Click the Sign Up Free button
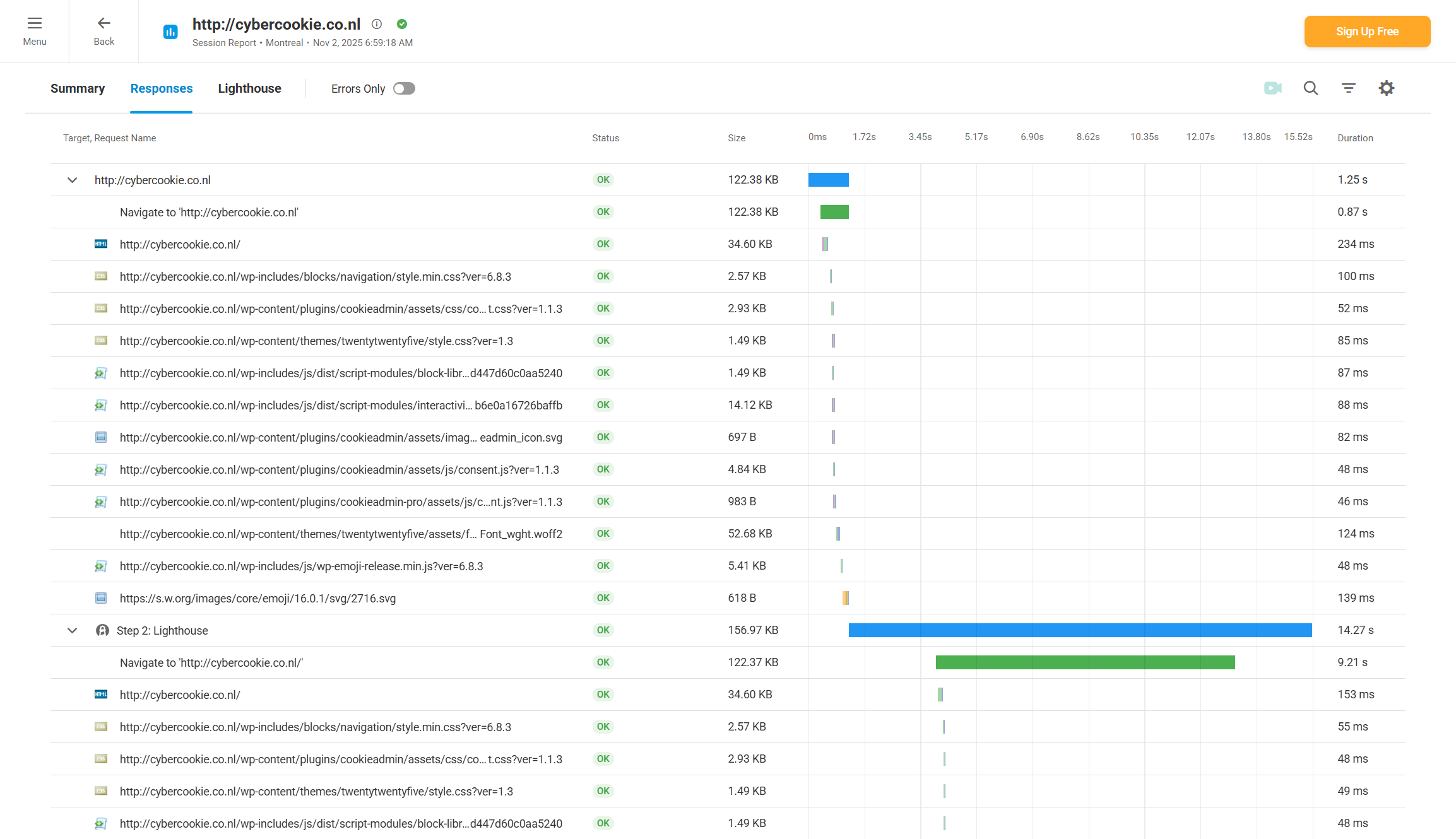Viewport: 1456px width, 839px height. (x=1367, y=32)
